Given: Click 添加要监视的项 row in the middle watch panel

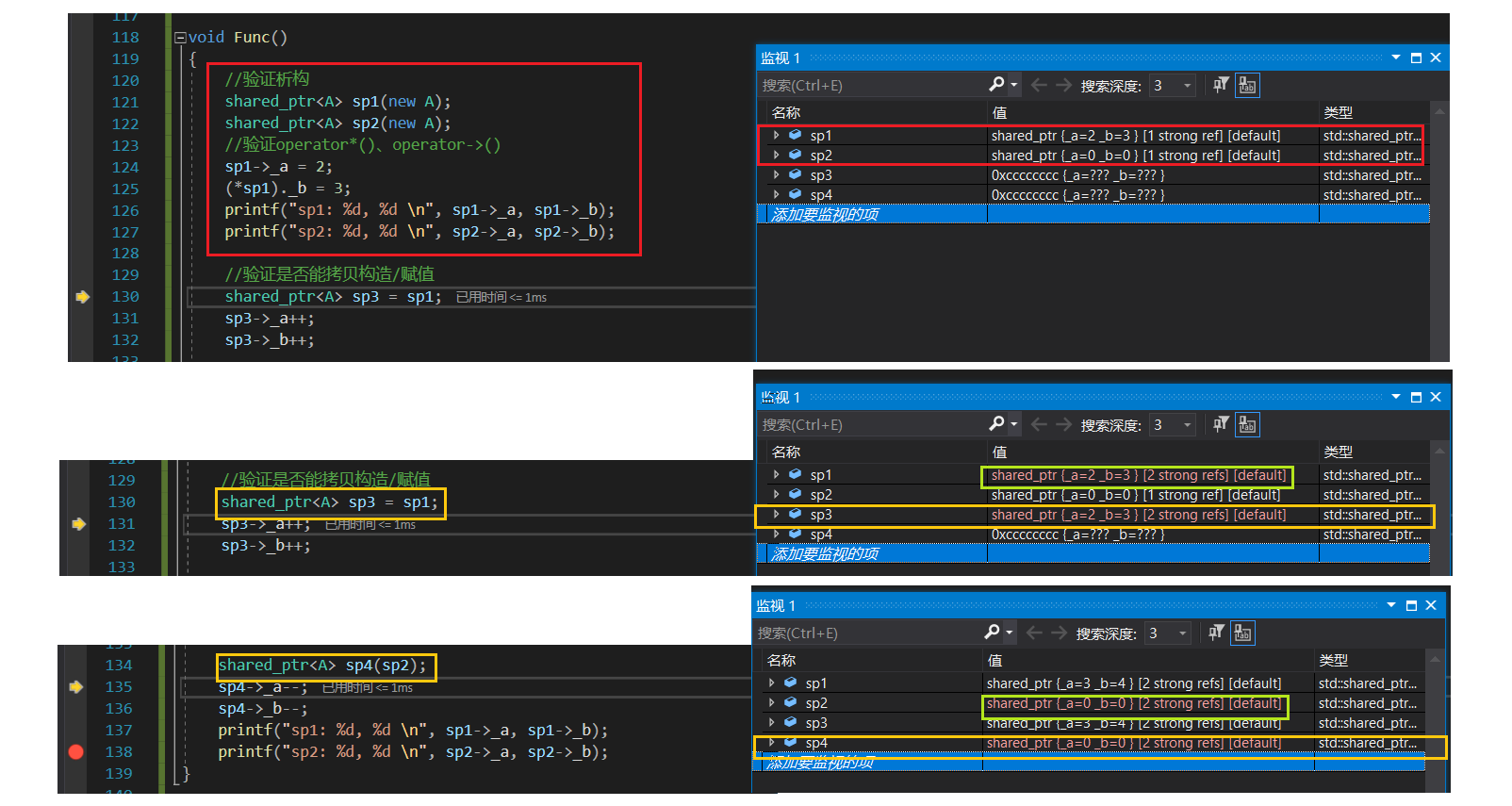Looking at the screenshot, I should [x=1093, y=554].
